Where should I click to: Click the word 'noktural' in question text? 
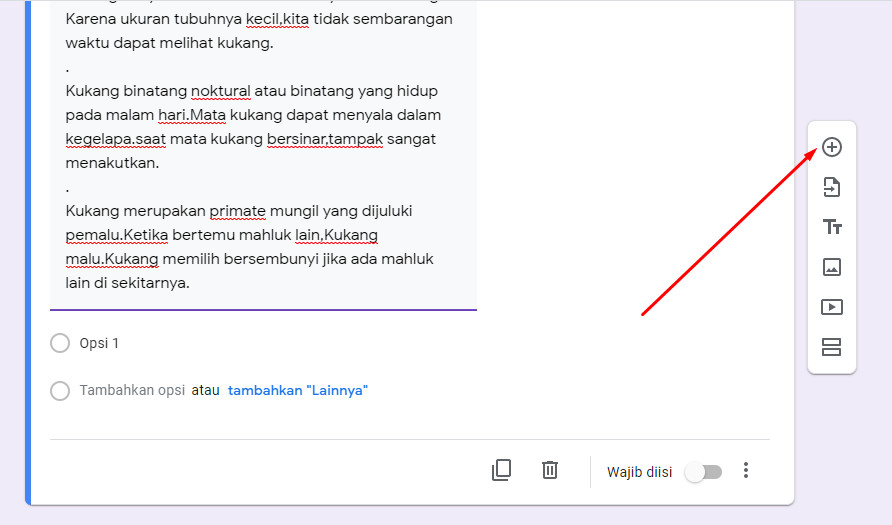(221, 91)
